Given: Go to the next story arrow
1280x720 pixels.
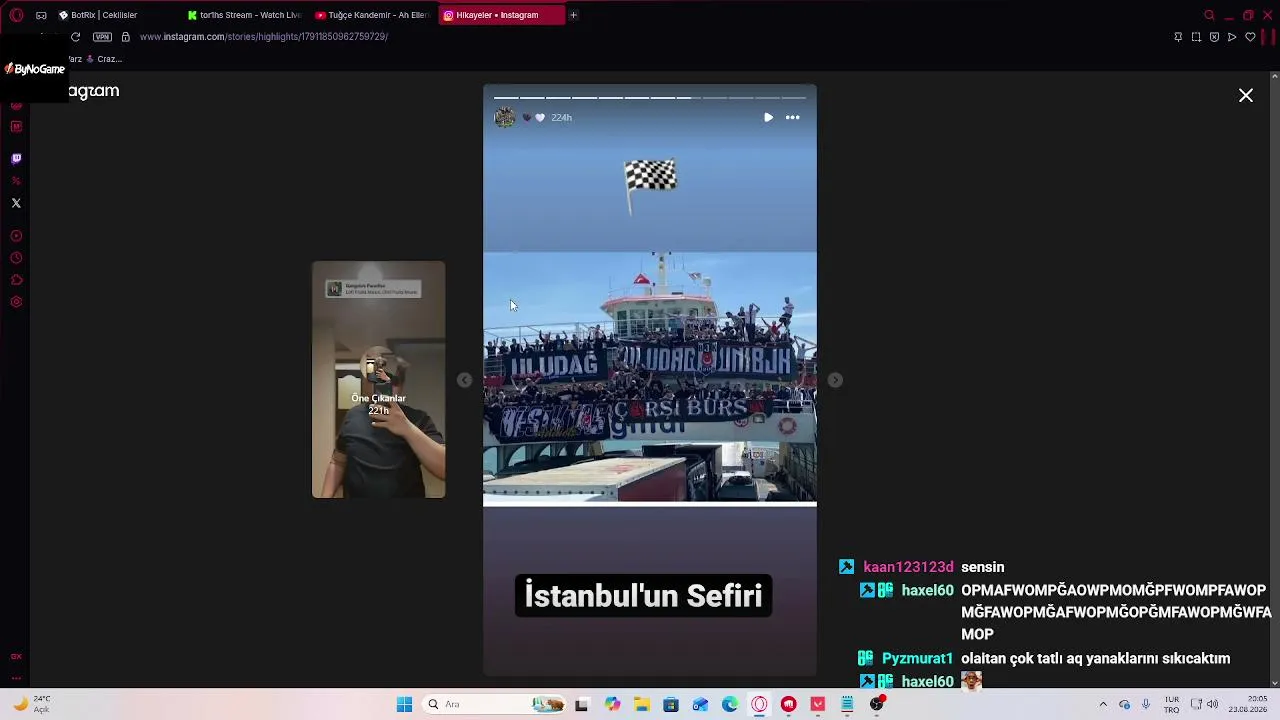Looking at the screenshot, I should [835, 380].
